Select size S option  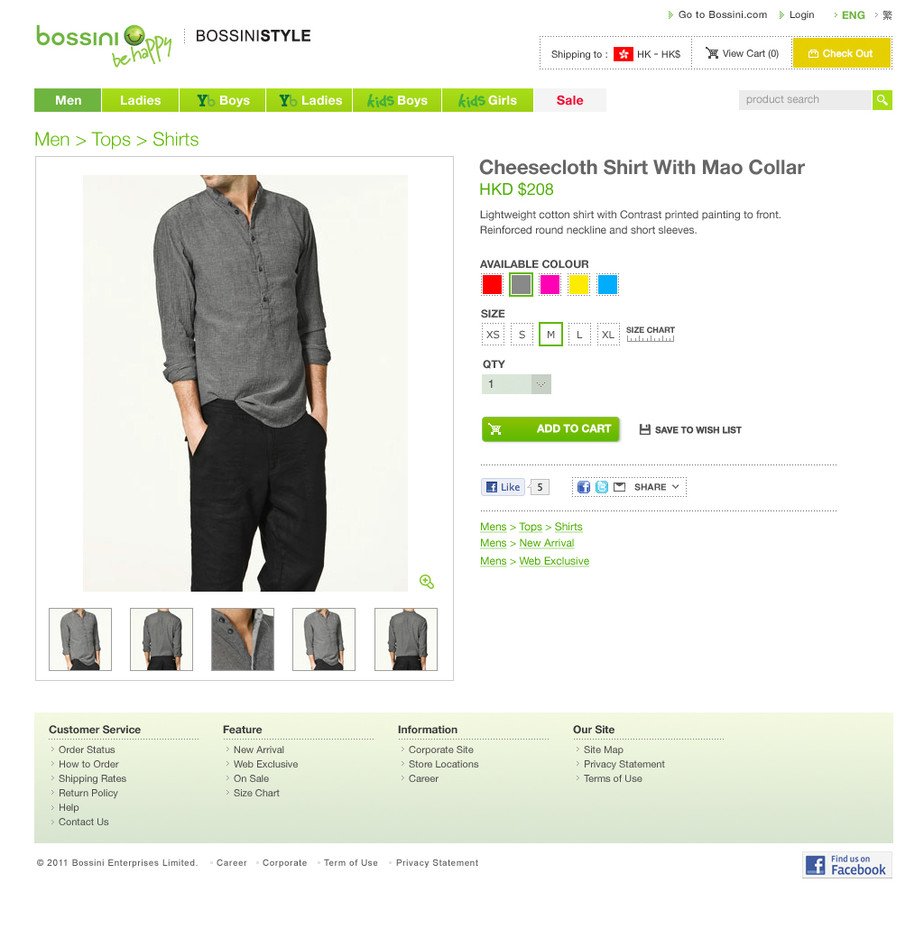522,335
